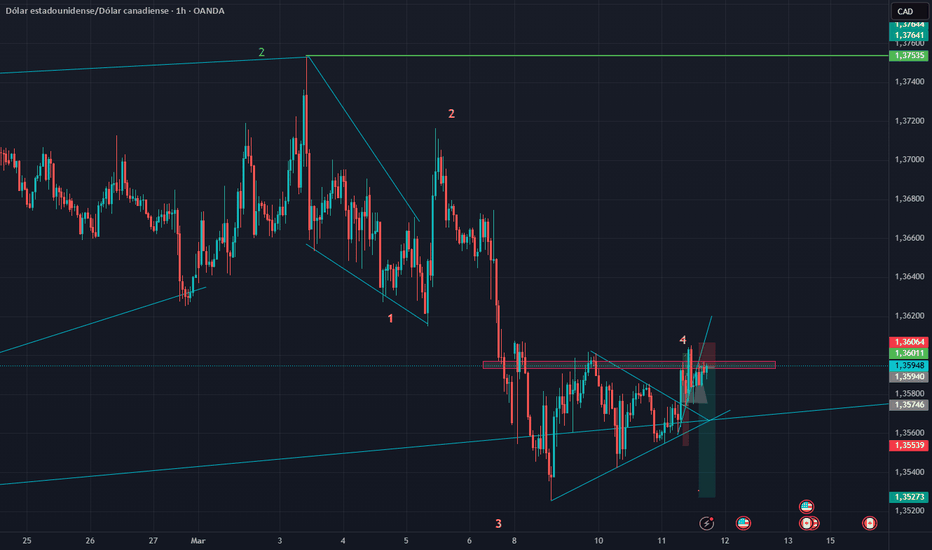This screenshot has height=550, width=932.
Task: Open the US flag event near date 12
Action: coord(743,523)
